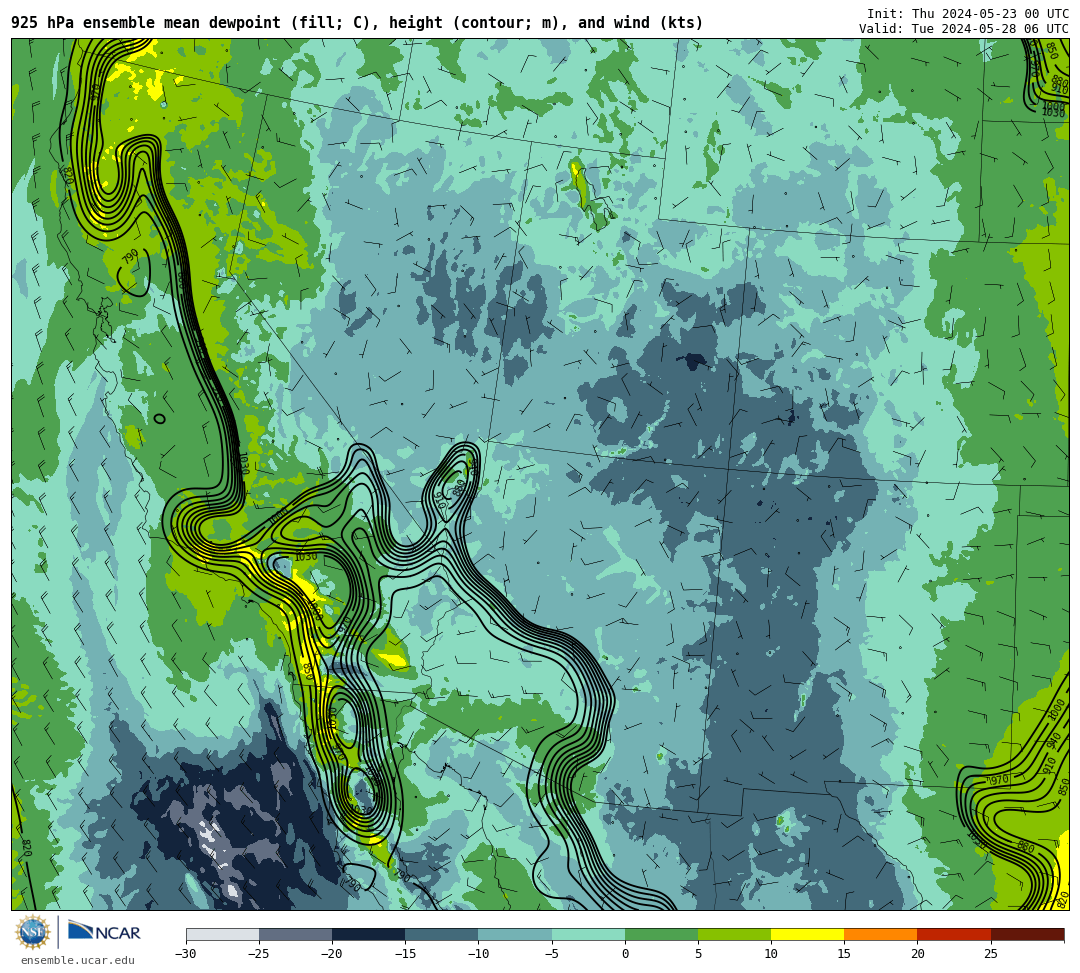Click the -15 colorbar tick label

pyautogui.click(x=405, y=954)
